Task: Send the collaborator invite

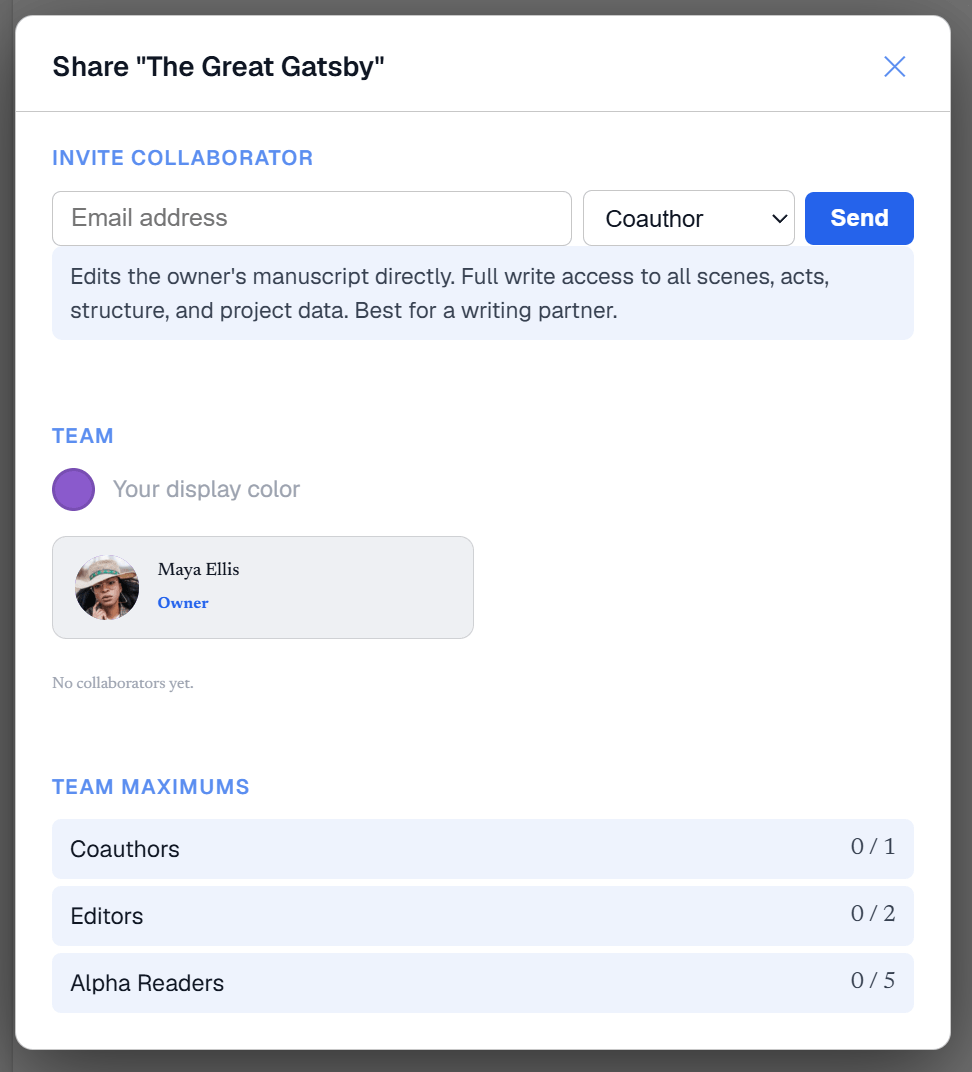Action: (859, 218)
